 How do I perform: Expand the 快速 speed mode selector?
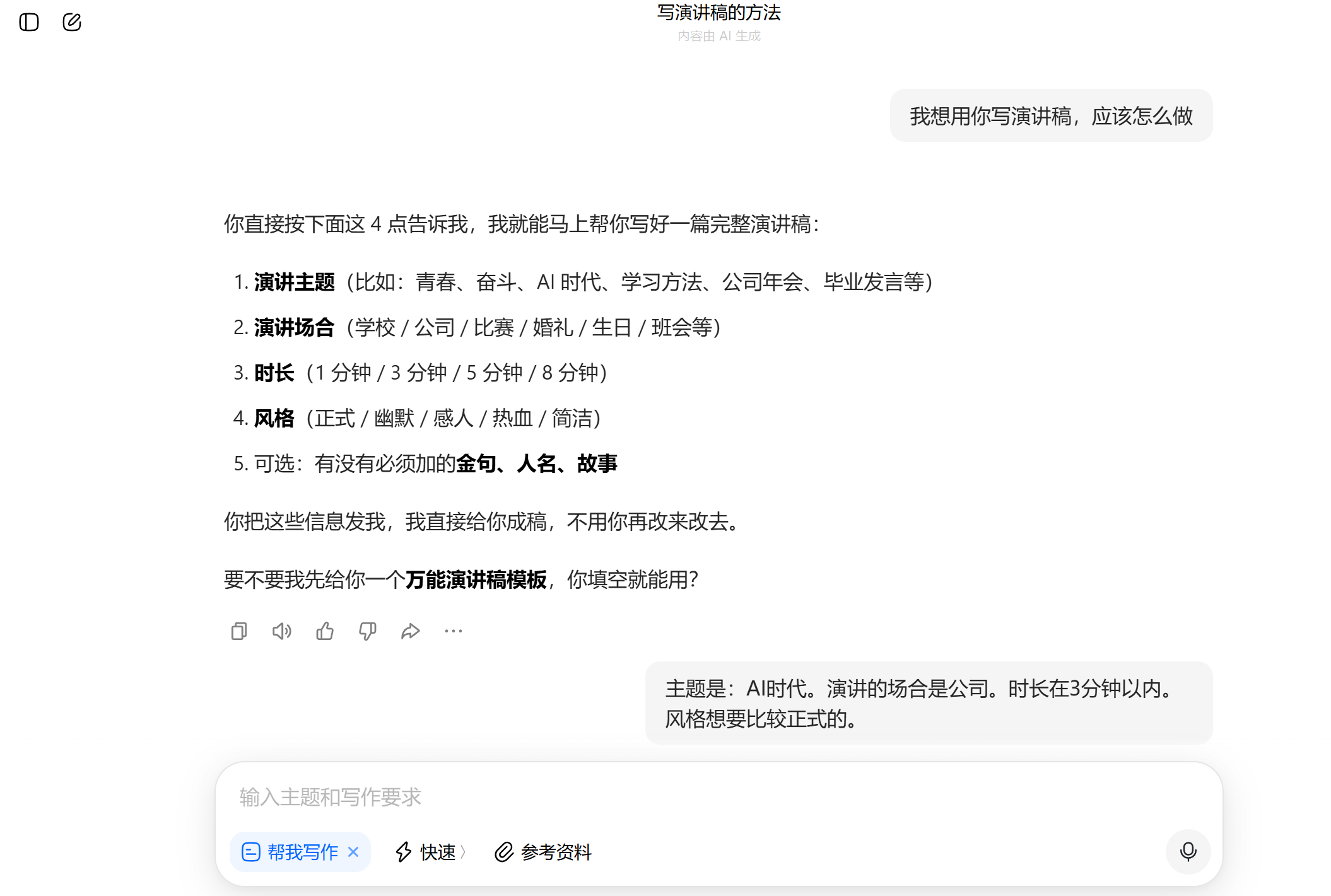point(438,852)
